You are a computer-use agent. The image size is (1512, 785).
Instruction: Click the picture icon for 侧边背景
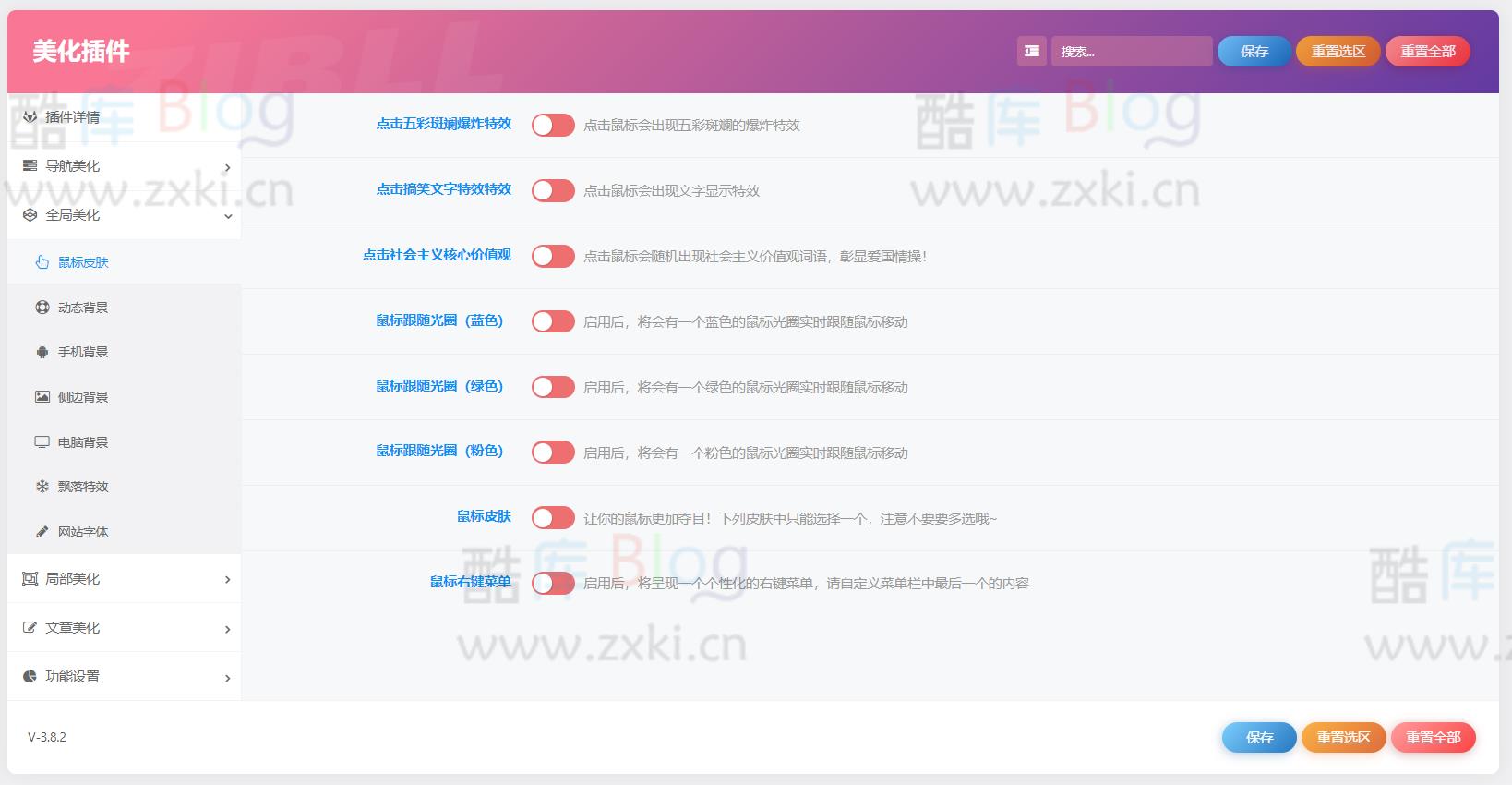(42, 397)
